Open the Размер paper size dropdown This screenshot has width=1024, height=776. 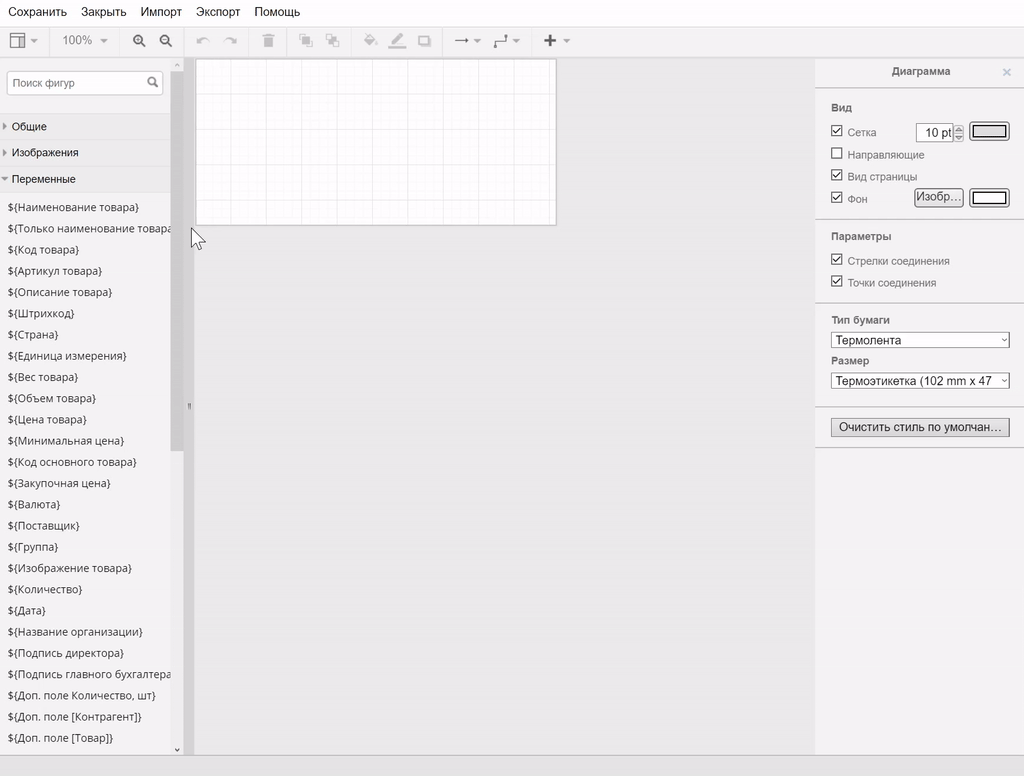(x=920, y=381)
